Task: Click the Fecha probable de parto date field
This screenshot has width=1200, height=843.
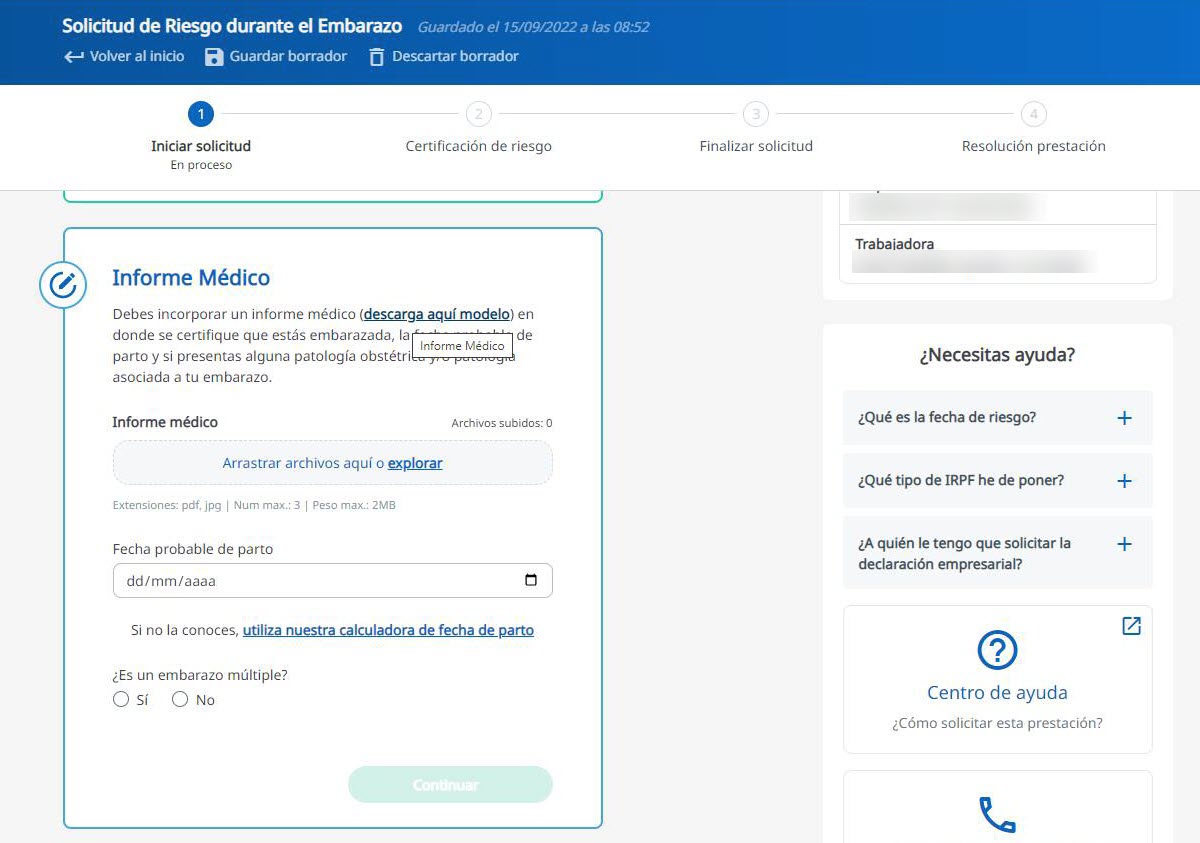Action: coord(310,580)
